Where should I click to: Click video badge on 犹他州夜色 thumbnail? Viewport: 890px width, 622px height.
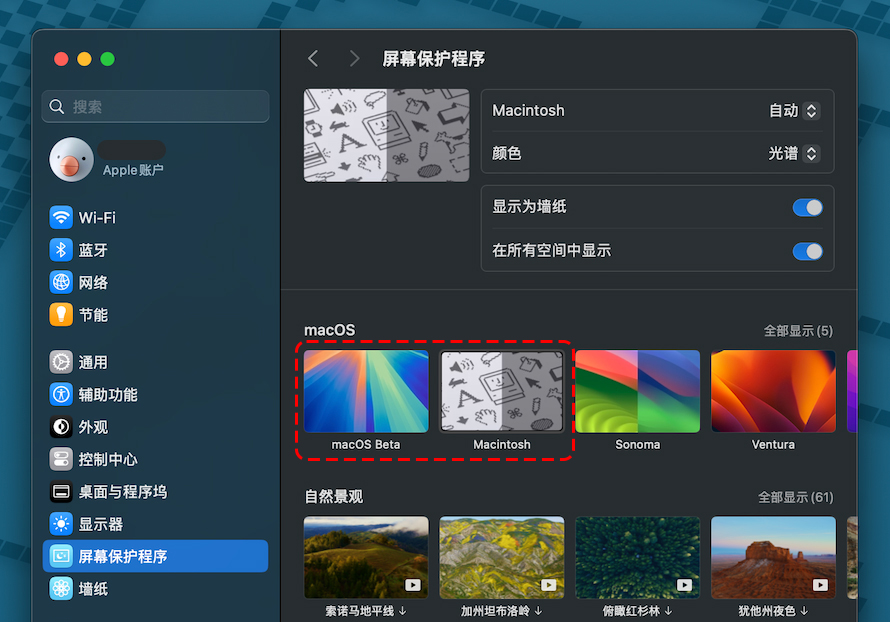820,585
